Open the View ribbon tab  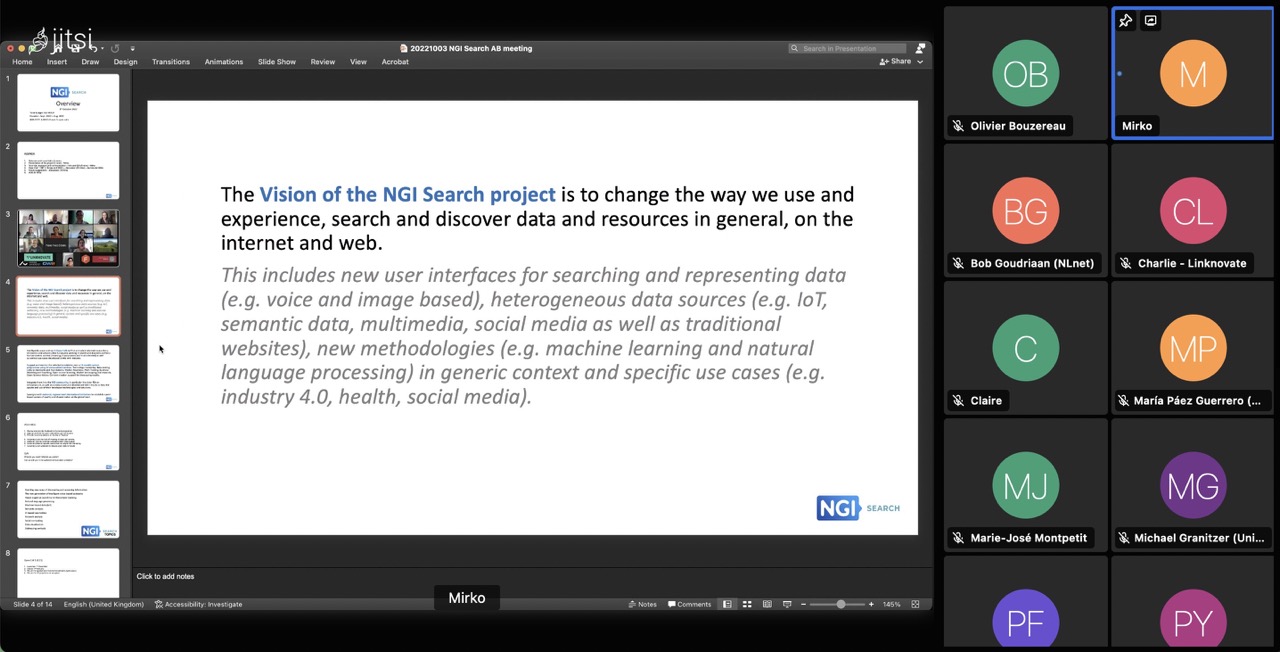click(x=358, y=62)
